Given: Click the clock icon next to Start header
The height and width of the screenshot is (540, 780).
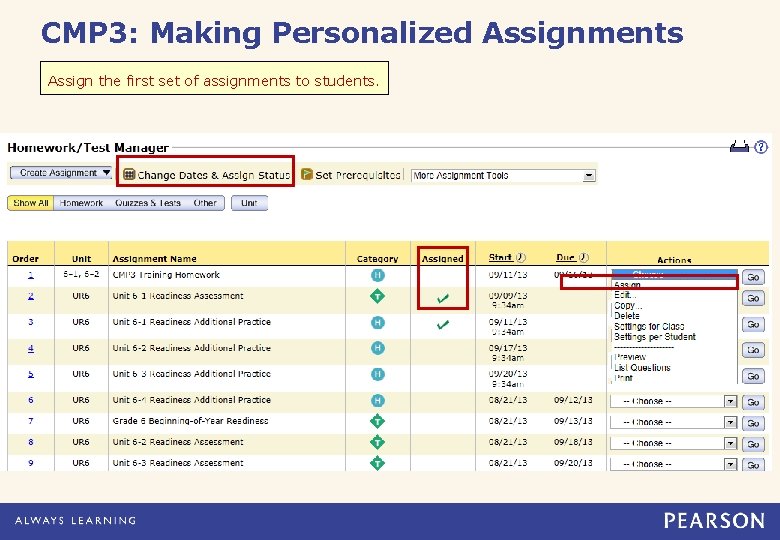Looking at the screenshot, I should pos(521,257).
